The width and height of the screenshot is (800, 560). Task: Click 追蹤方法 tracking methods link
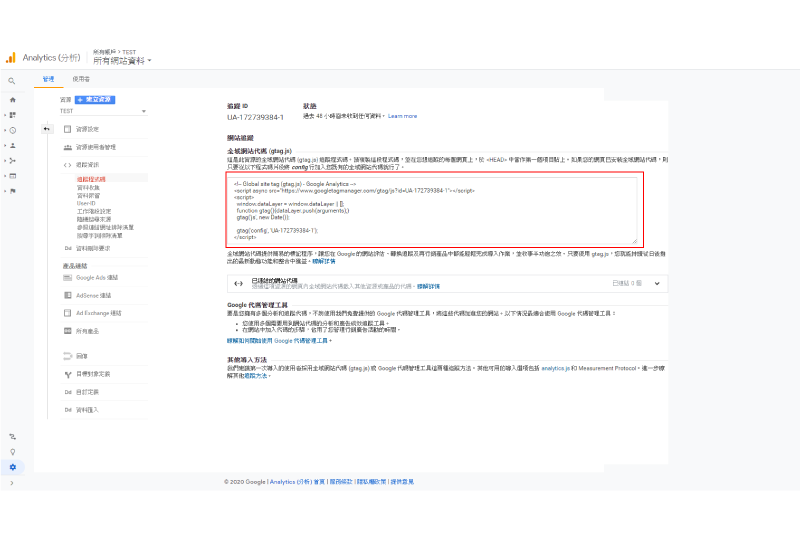click(x=256, y=376)
